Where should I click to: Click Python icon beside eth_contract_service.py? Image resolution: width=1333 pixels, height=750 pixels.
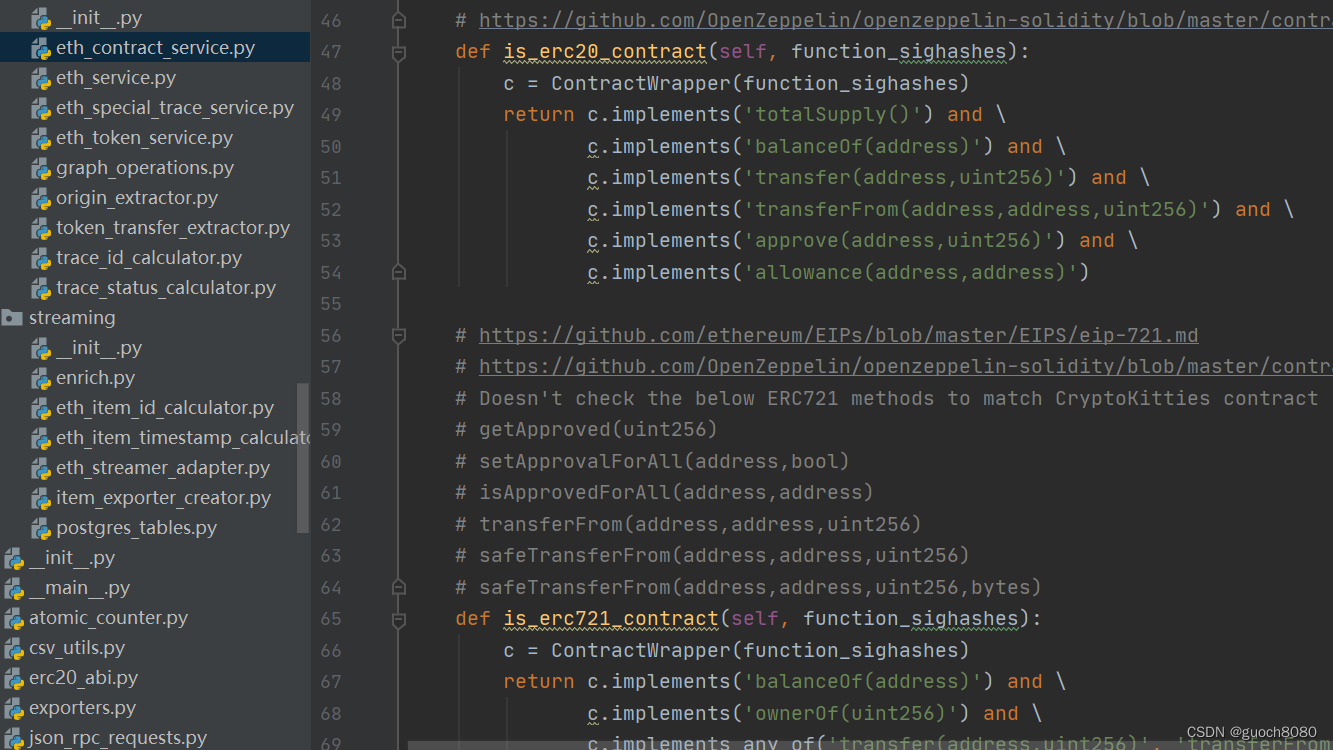point(41,48)
